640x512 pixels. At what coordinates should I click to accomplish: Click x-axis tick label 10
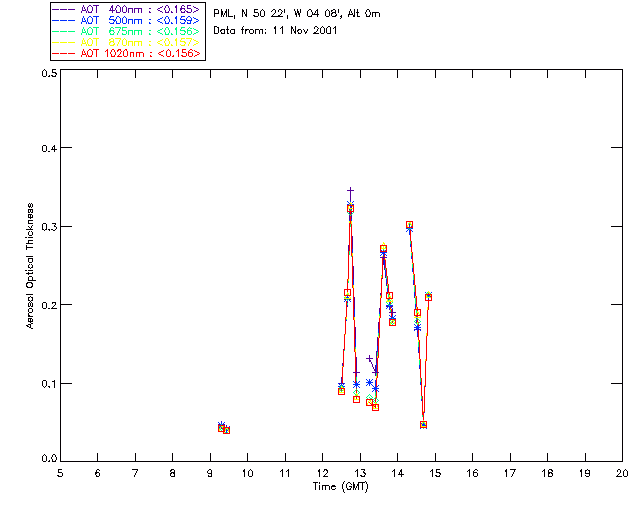pos(247,474)
